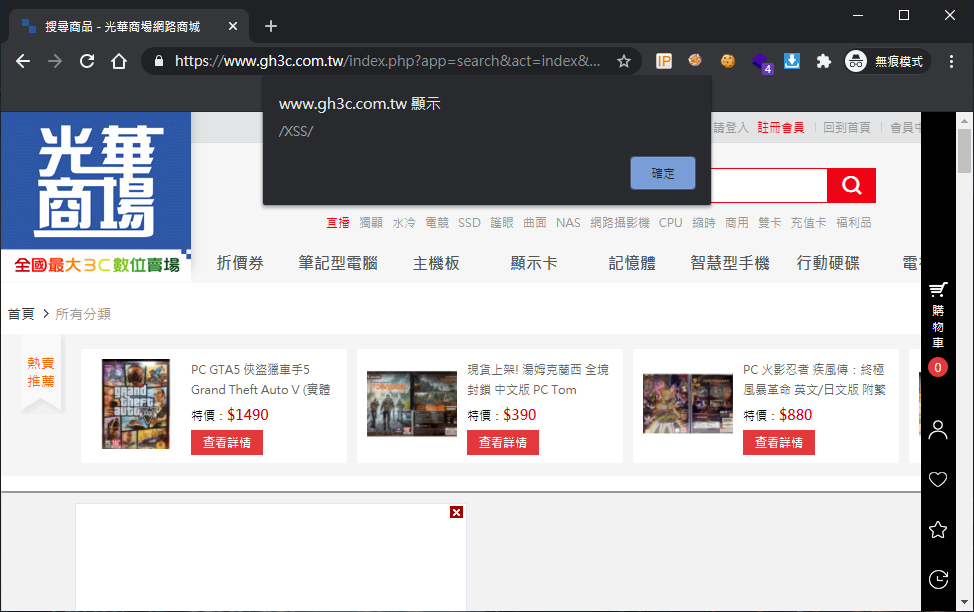Open the 記憶體 category
This screenshot has width=974, height=612.
[x=632, y=263]
